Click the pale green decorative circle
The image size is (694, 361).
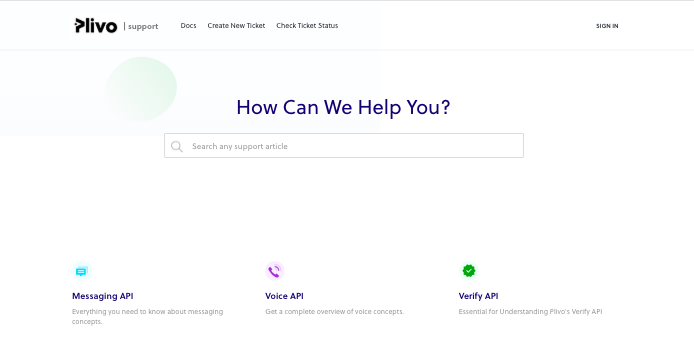(140, 89)
